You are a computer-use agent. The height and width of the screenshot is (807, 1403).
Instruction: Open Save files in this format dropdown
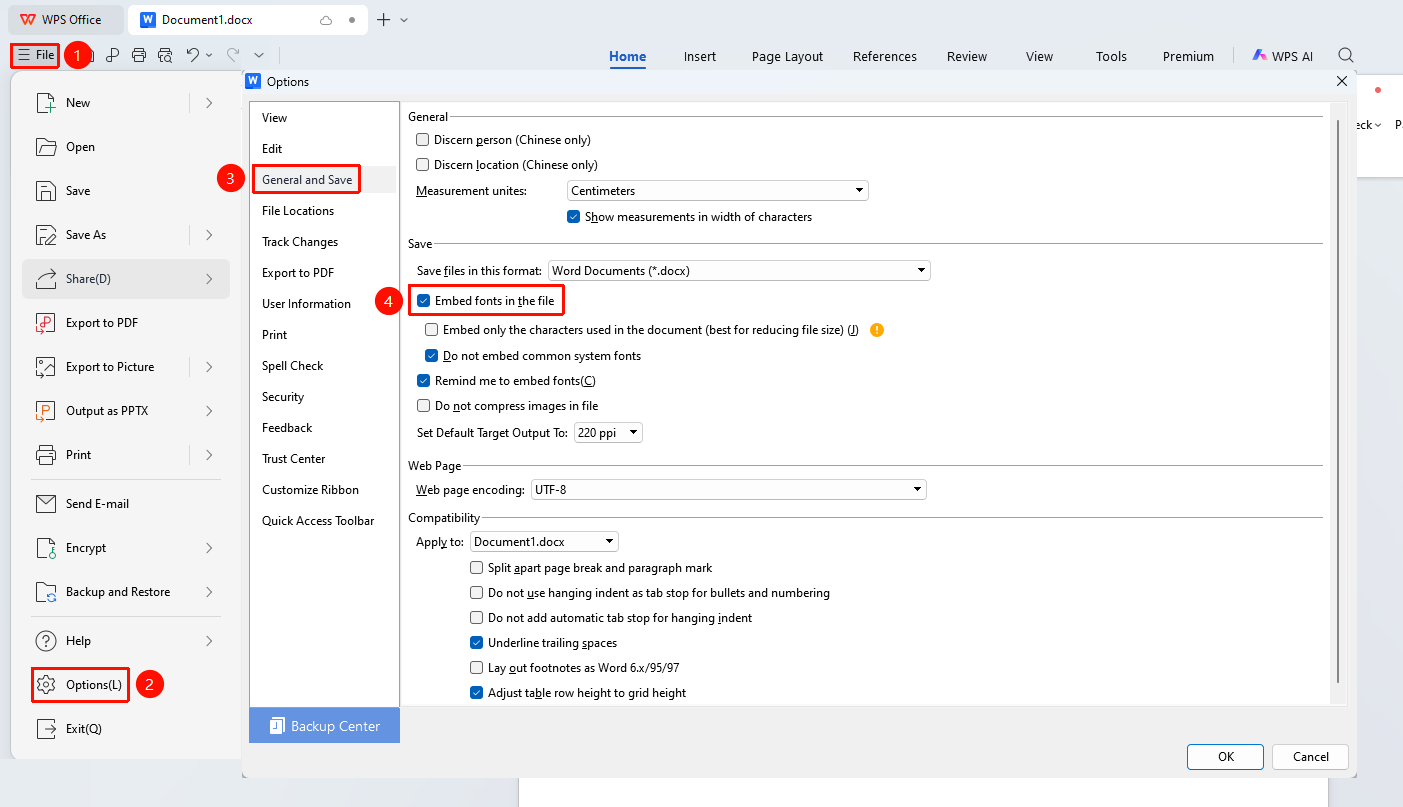(739, 270)
